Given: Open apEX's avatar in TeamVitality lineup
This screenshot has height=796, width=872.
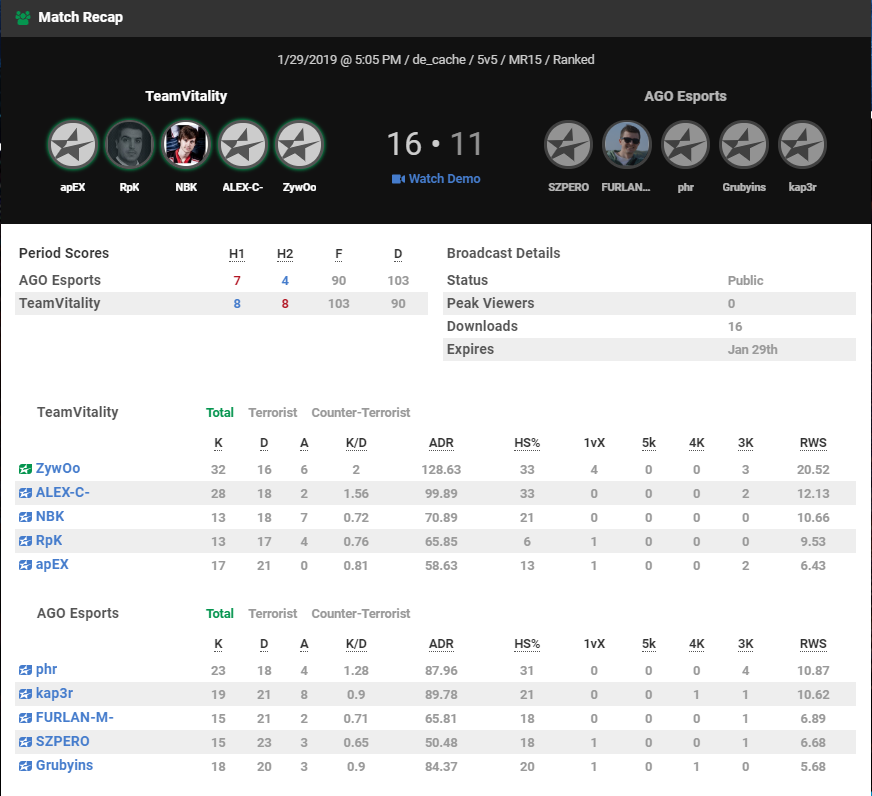Looking at the screenshot, I should click(x=73, y=145).
